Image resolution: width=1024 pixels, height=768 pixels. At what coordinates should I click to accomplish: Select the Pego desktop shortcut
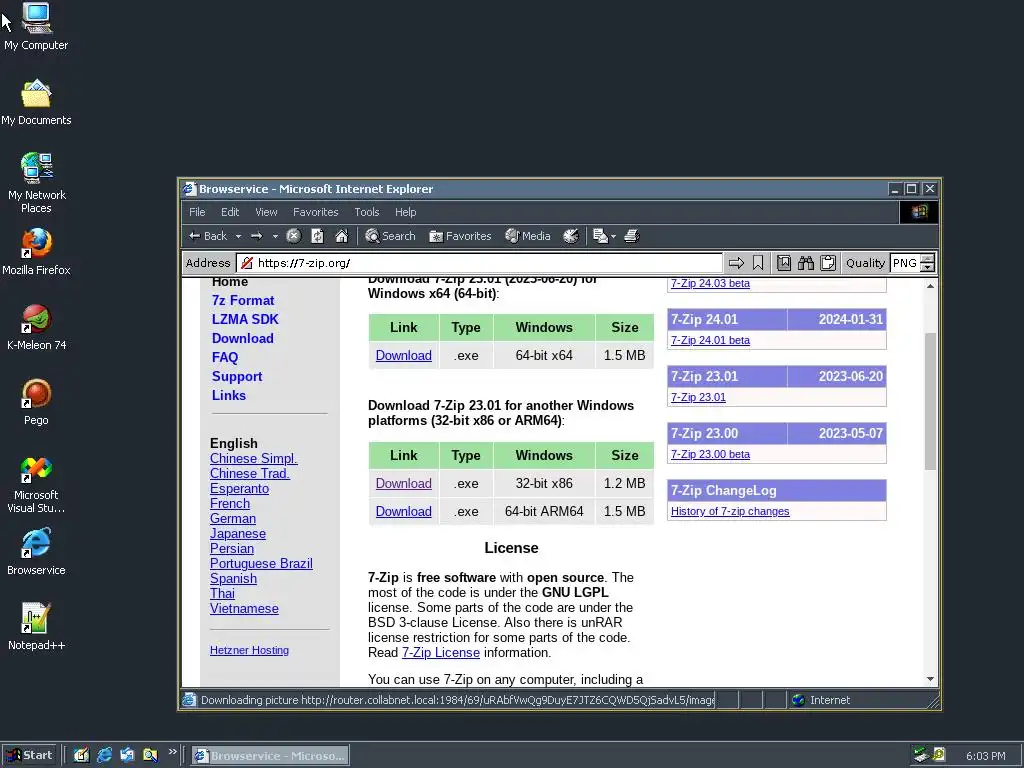pos(36,402)
